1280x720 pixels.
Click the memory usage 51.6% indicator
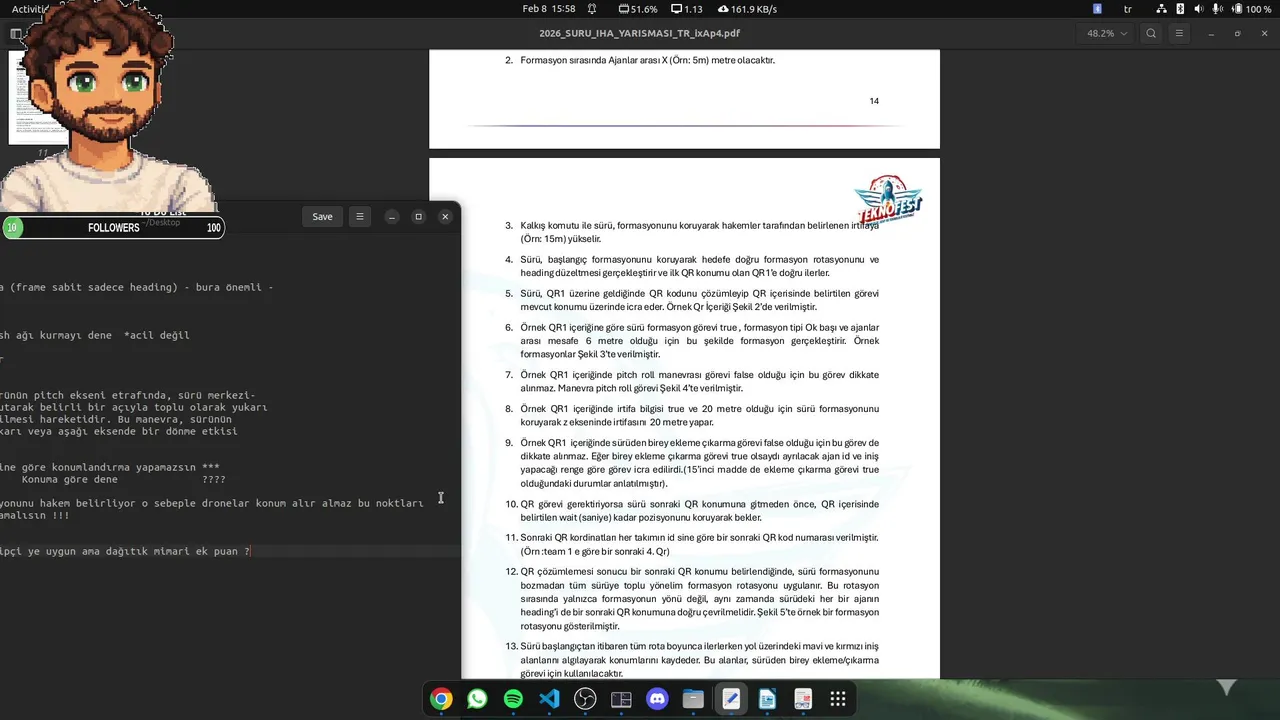click(x=638, y=9)
